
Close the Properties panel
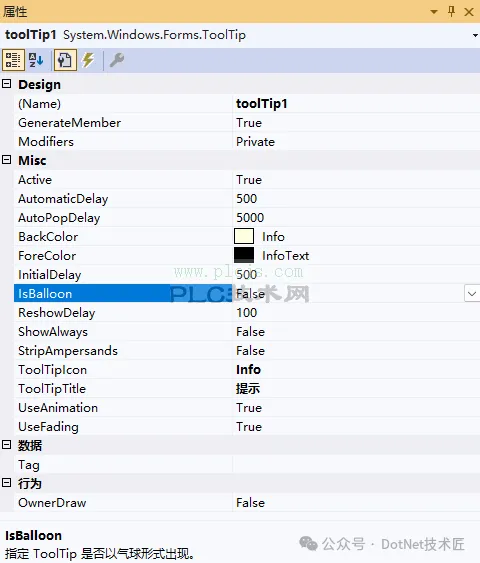pos(469,12)
